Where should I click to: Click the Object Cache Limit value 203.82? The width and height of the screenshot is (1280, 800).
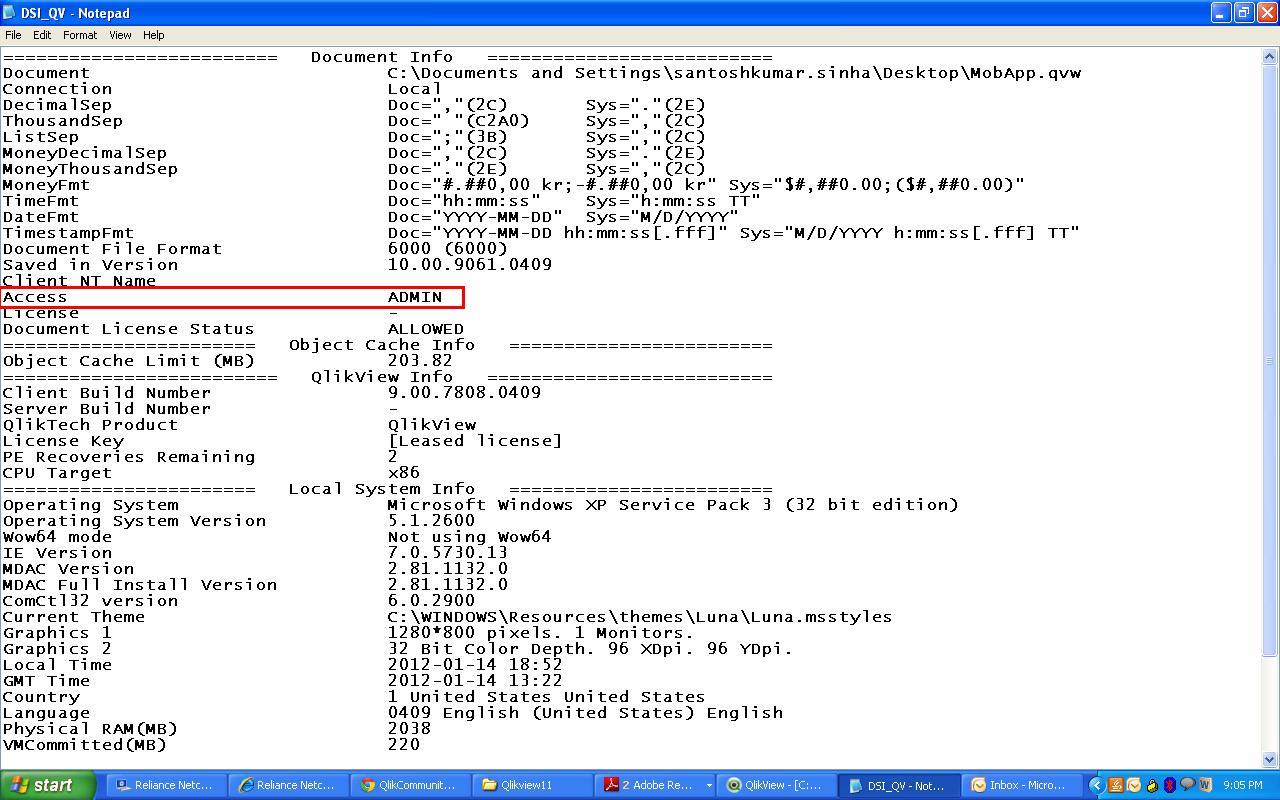coord(420,361)
